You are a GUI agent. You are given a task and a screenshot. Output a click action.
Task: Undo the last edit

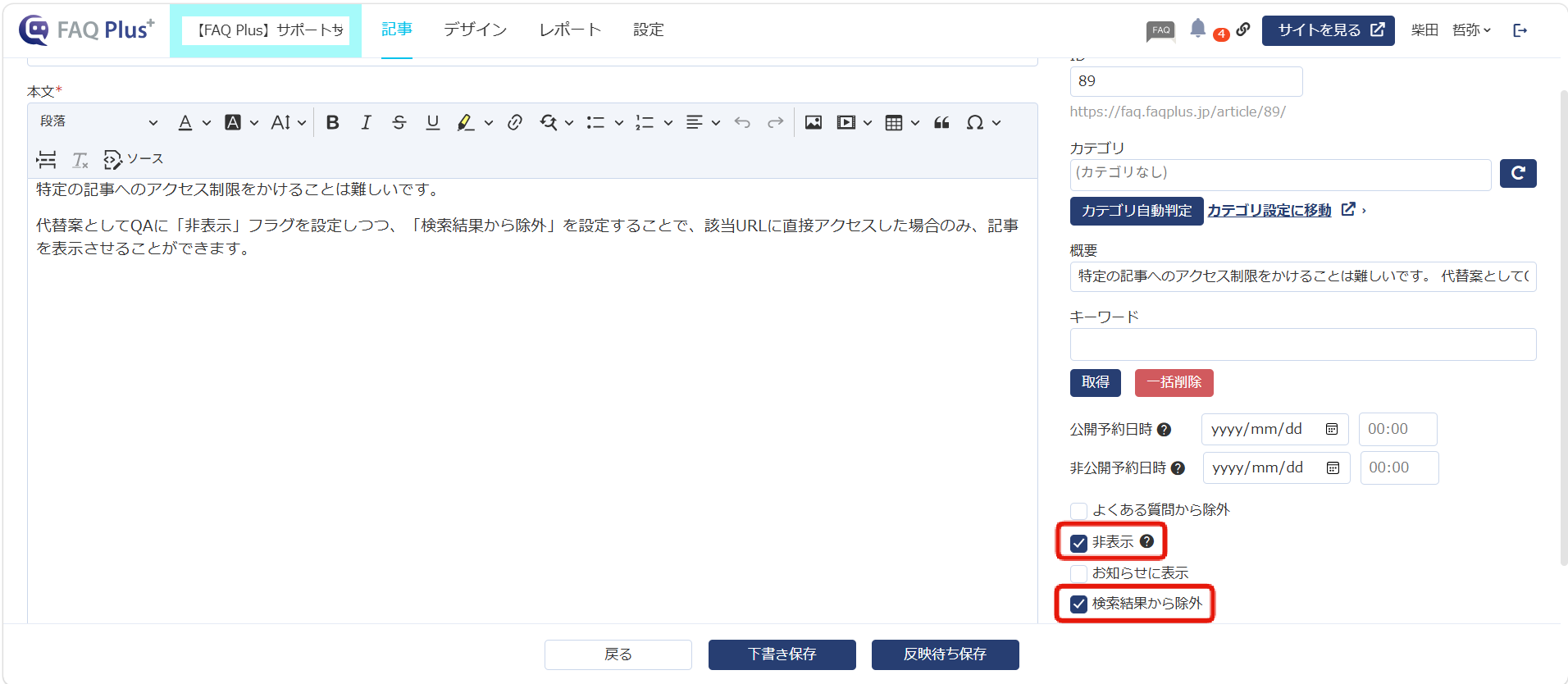click(742, 123)
